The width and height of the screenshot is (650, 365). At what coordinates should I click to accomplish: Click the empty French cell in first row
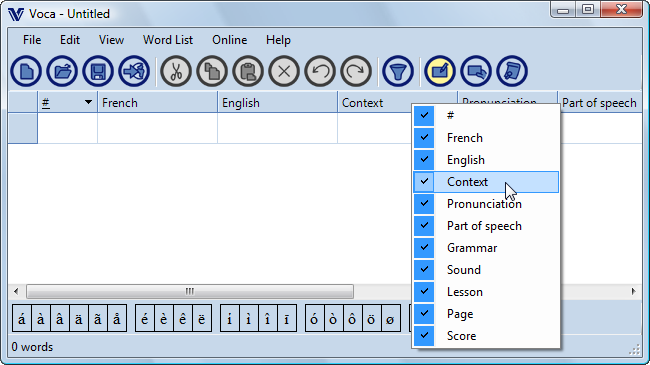tap(158, 128)
